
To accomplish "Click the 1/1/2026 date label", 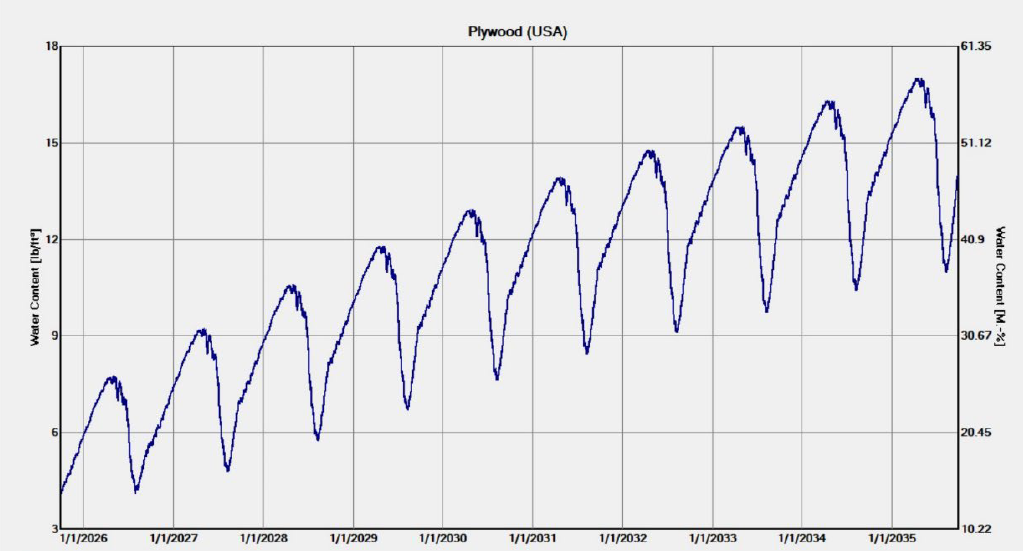I will (84, 539).
